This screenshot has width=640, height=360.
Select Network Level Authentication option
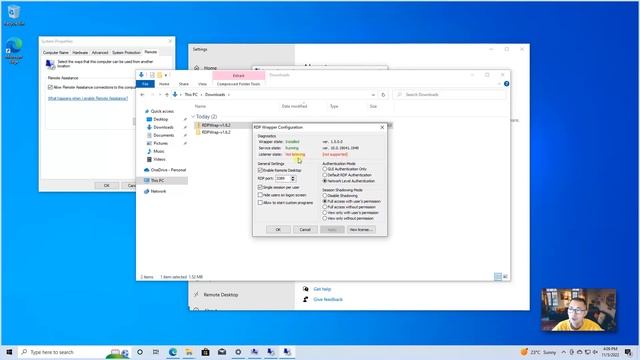[x=325, y=181]
